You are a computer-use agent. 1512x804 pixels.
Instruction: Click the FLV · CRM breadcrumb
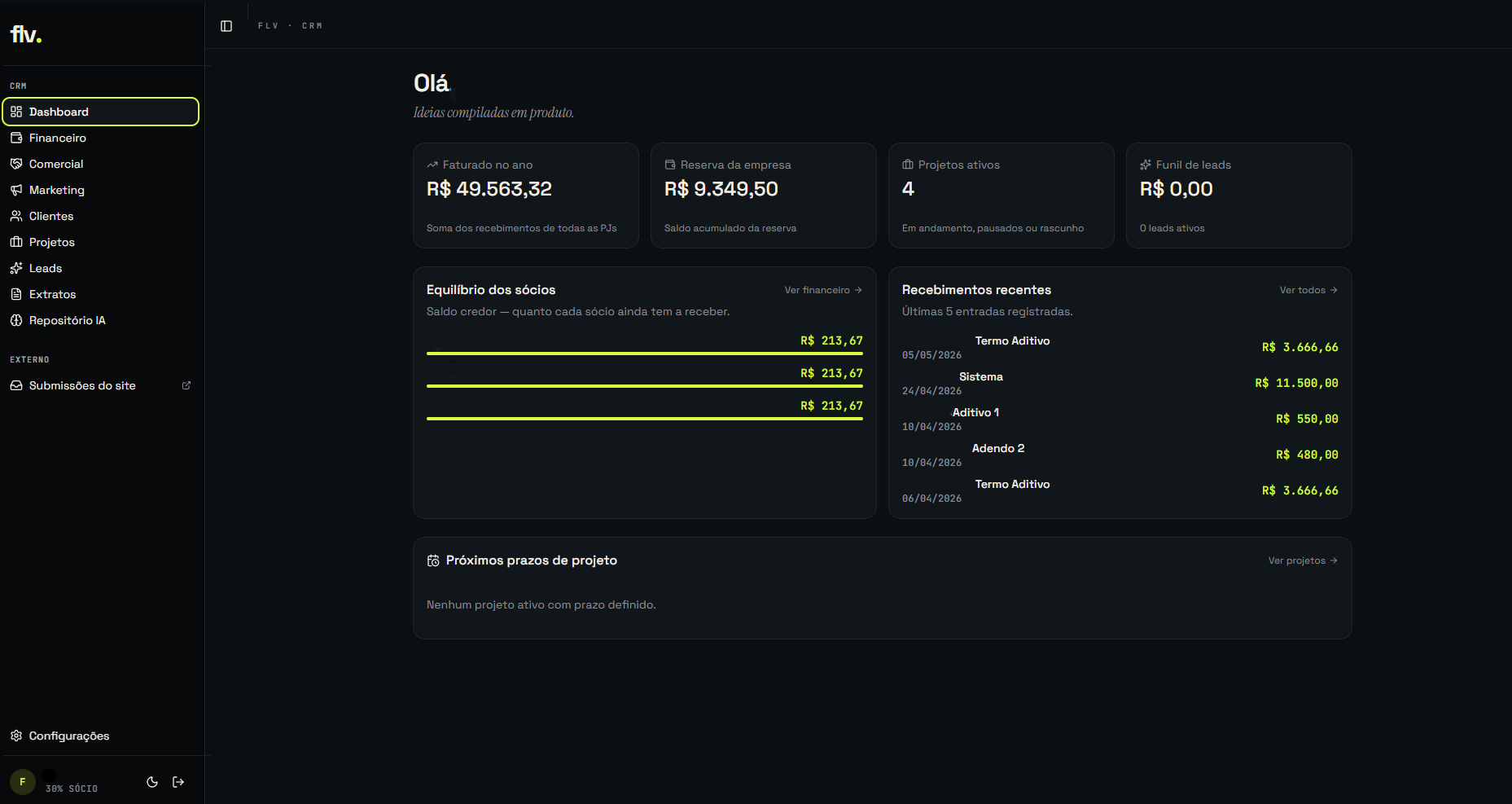[290, 26]
